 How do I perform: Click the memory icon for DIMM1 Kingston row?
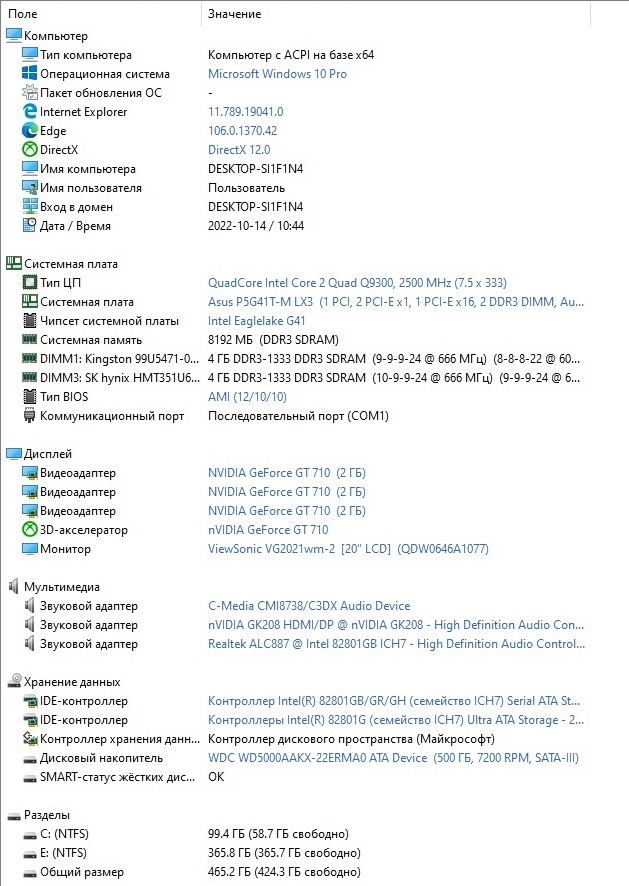pyautogui.click(x=30, y=359)
